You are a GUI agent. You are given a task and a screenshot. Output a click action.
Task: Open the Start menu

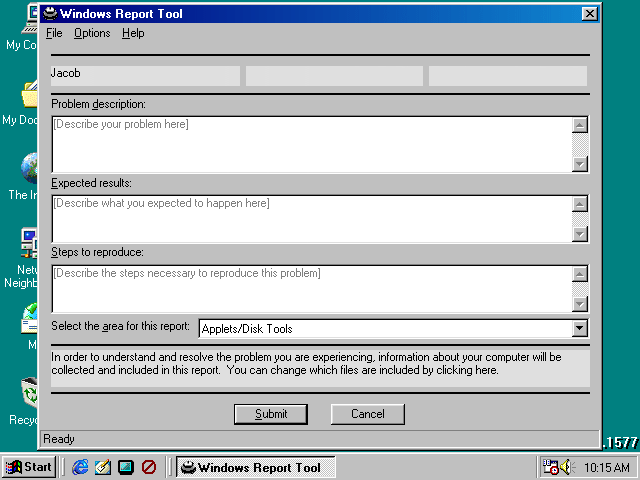point(29,467)
